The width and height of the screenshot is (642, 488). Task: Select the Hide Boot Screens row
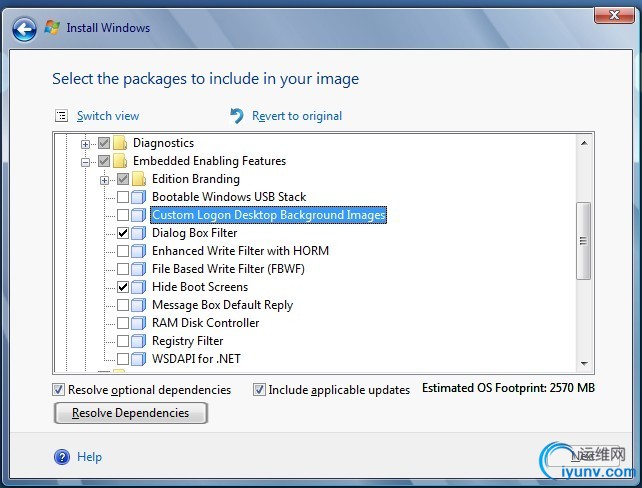point(200,287)
